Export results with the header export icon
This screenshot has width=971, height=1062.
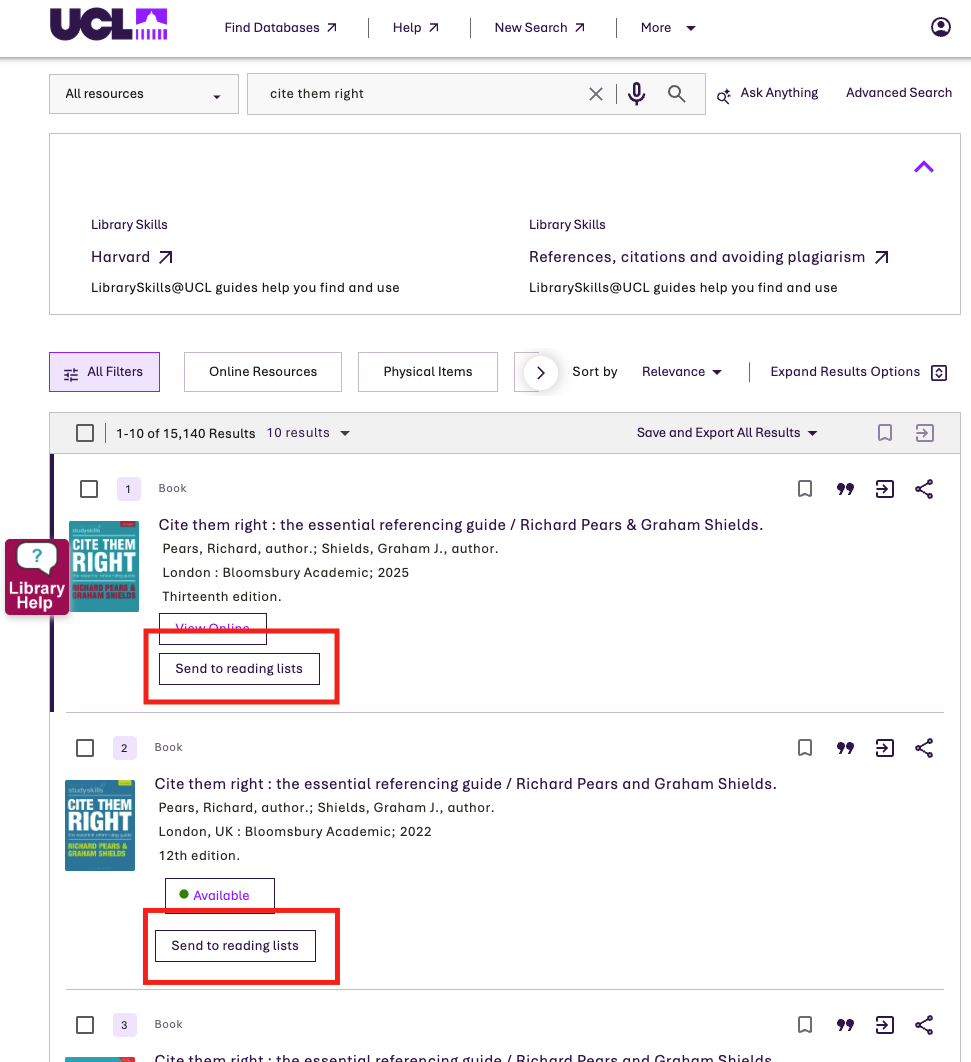pos(924,433)
